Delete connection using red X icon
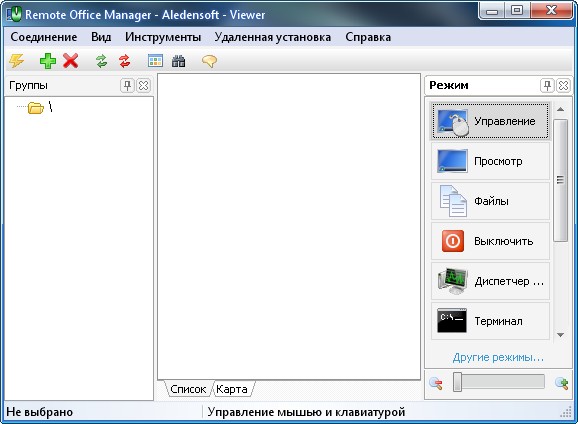The height and width of the screenshot is (424, 578). (70, 61)
